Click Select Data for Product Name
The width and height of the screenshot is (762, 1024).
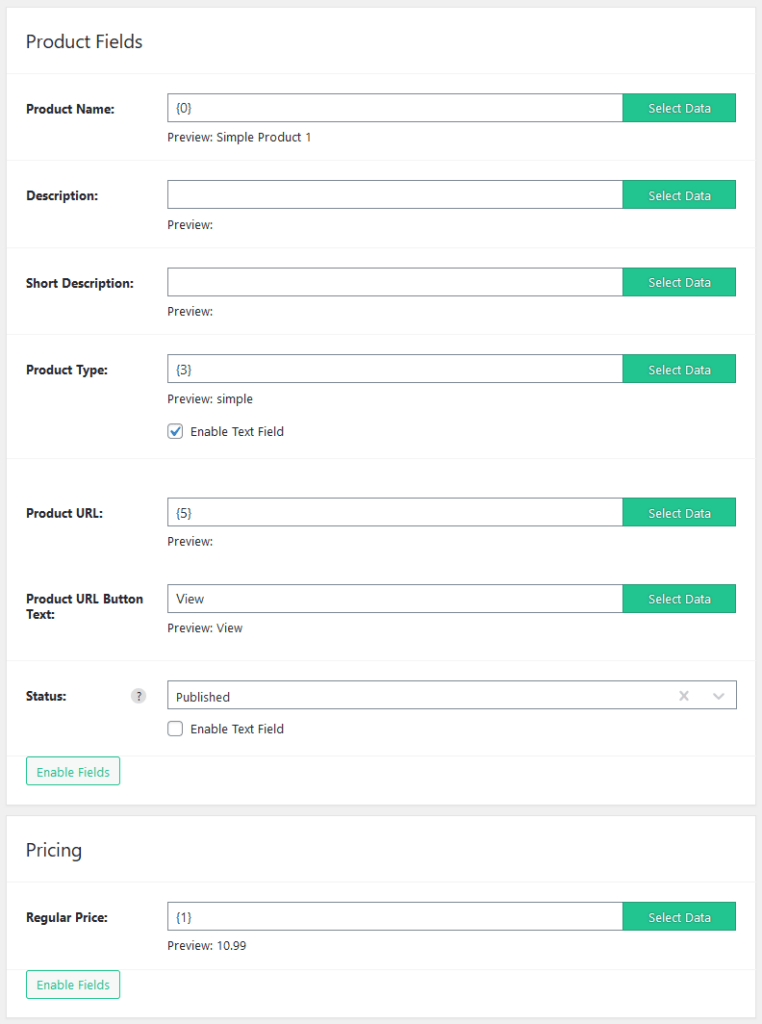(679, 108)
